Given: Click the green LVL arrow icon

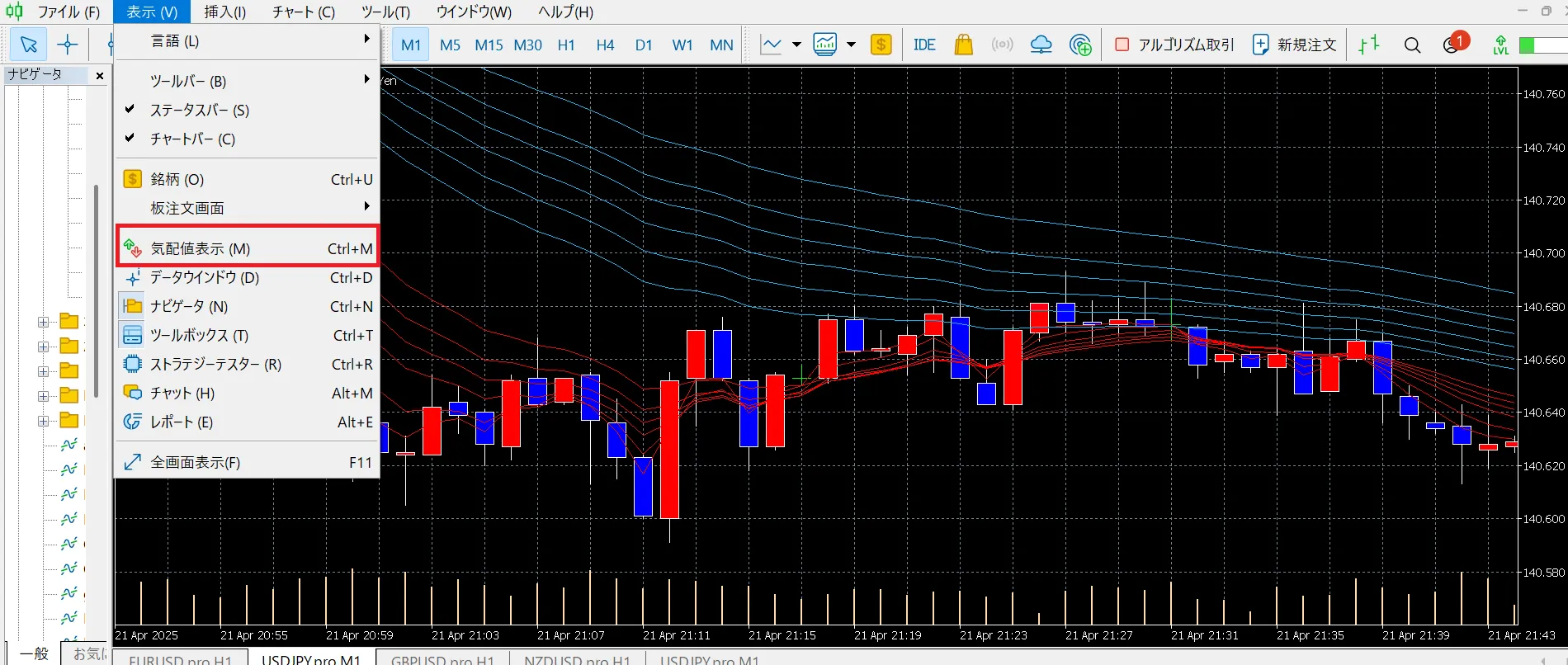Looking at the screenshot, I should (x=1501, y=45).
